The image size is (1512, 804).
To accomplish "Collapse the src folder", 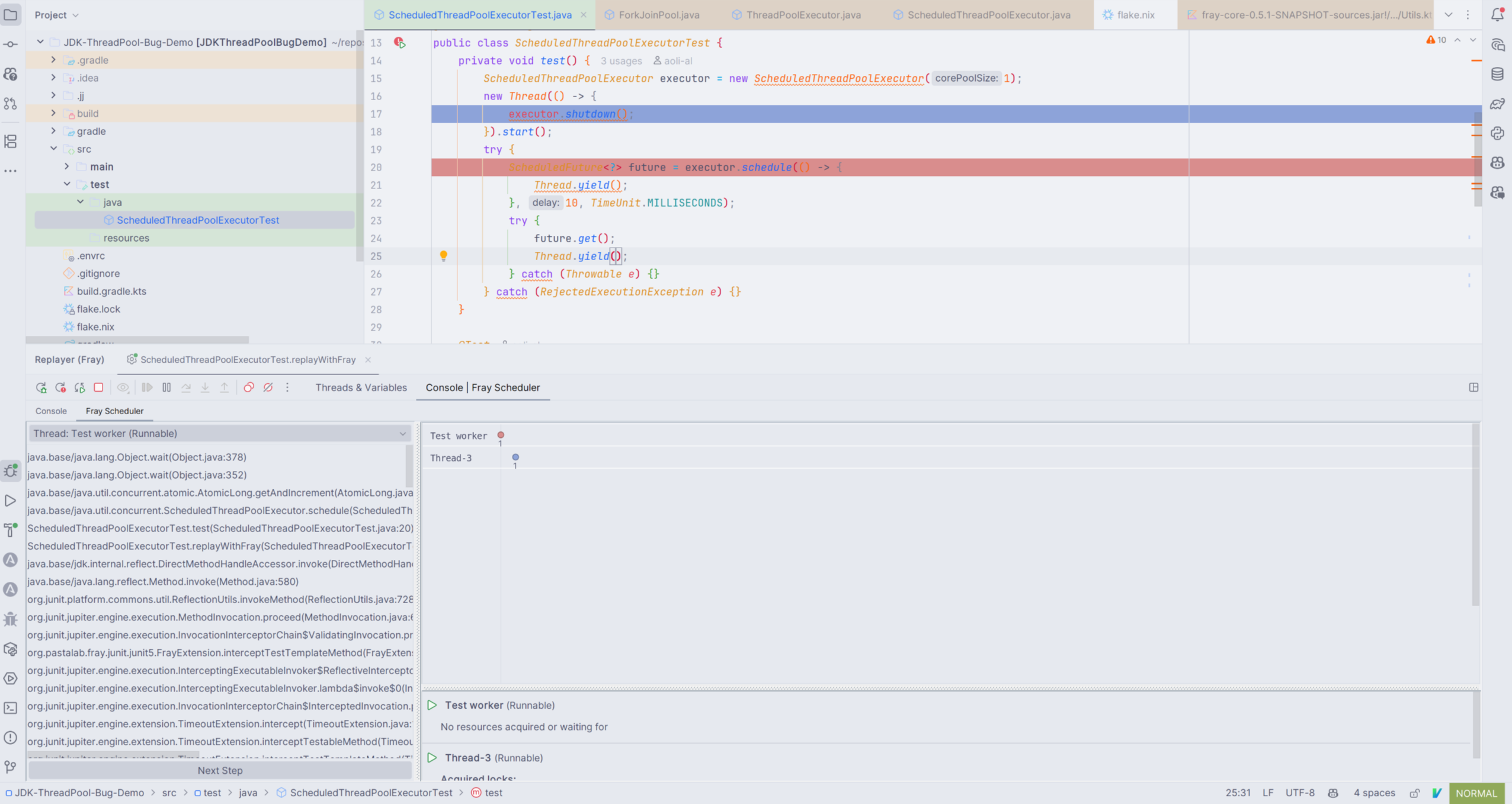I will pyautogui.click(x=53, y=149).
